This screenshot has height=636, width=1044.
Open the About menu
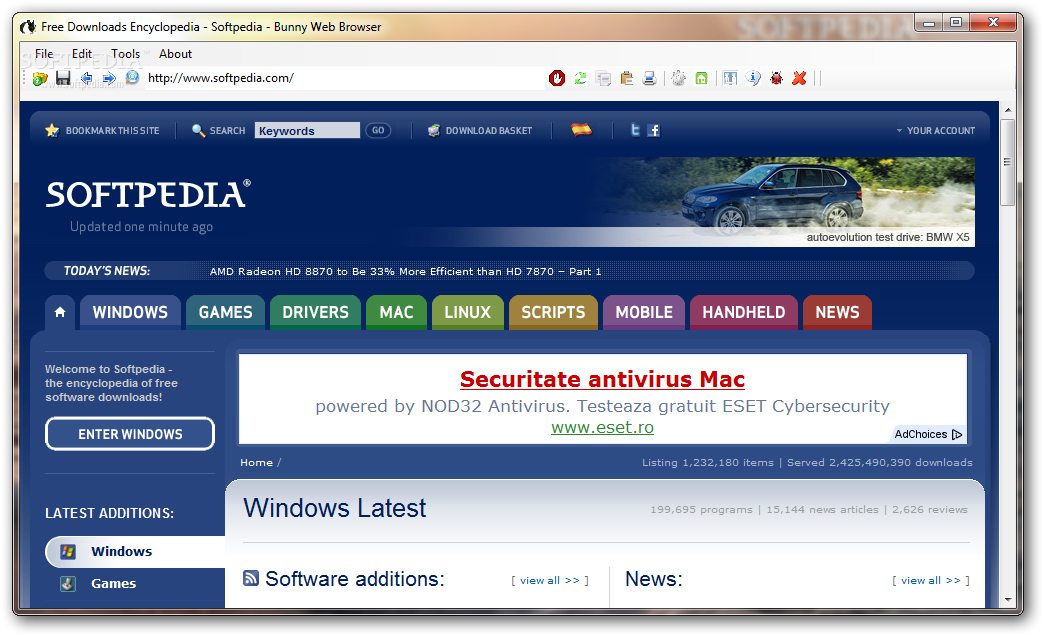pos(175,54)
